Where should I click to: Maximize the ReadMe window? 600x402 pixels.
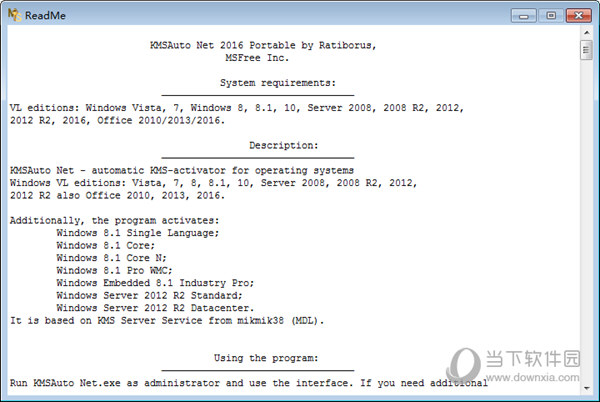click(x=551, y=16)
